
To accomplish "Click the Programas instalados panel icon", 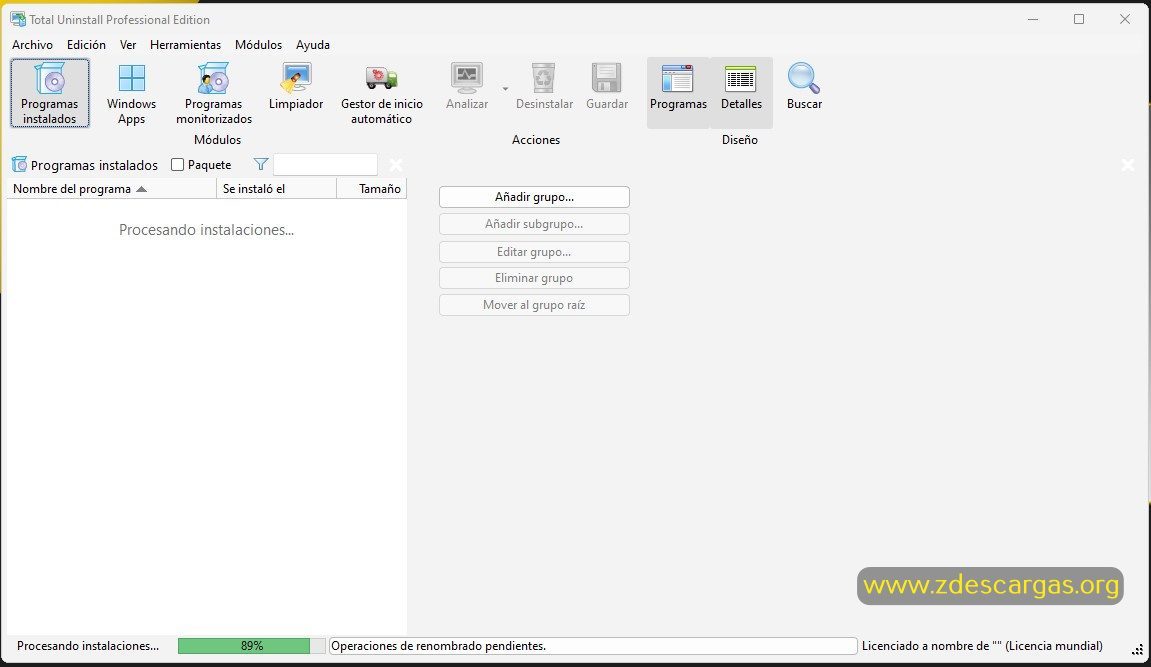I will 19,164.
